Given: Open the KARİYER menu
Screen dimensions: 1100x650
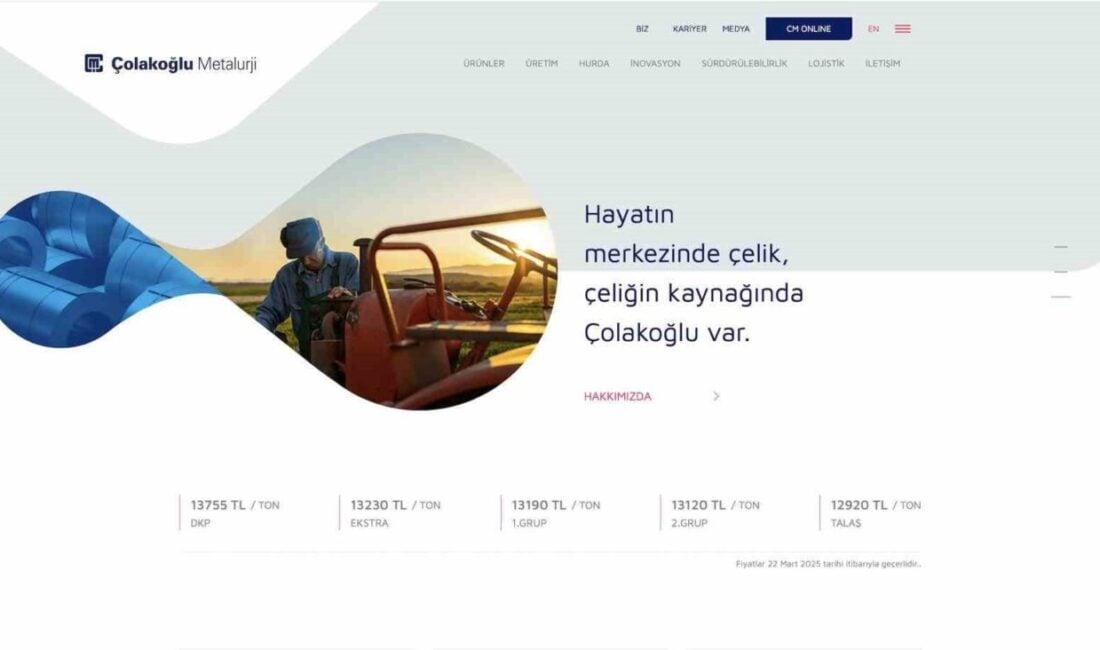Looking at the screenshot, I should coord(690,29).
